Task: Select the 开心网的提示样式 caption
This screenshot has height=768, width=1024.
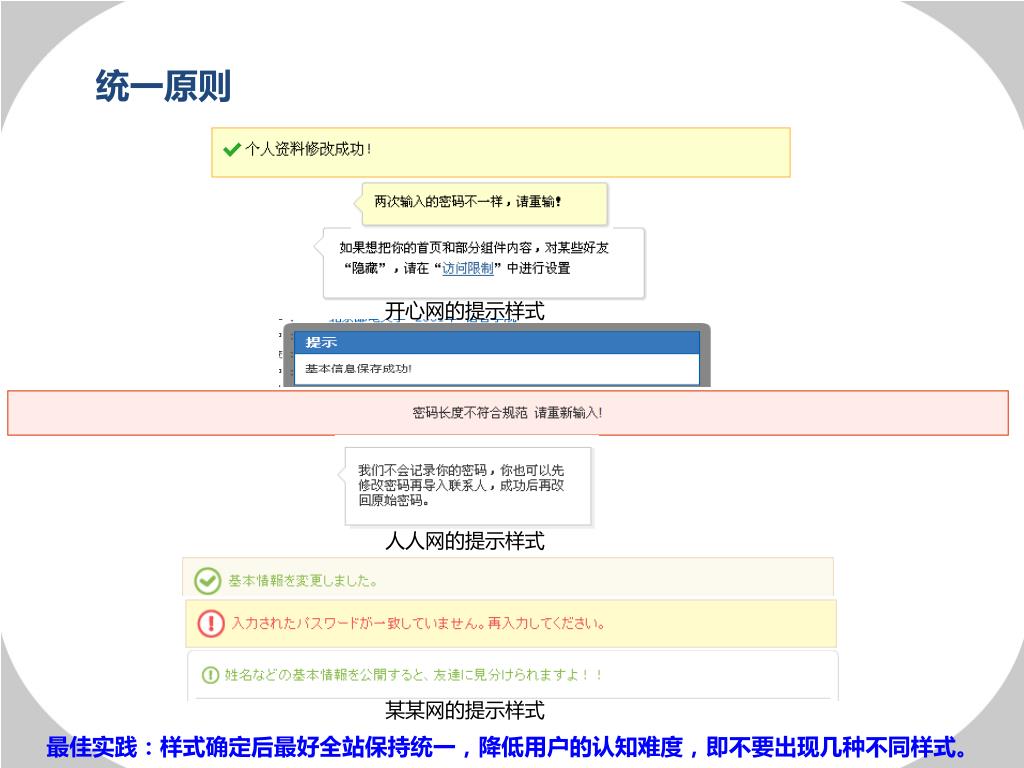Action: point(465,312)
